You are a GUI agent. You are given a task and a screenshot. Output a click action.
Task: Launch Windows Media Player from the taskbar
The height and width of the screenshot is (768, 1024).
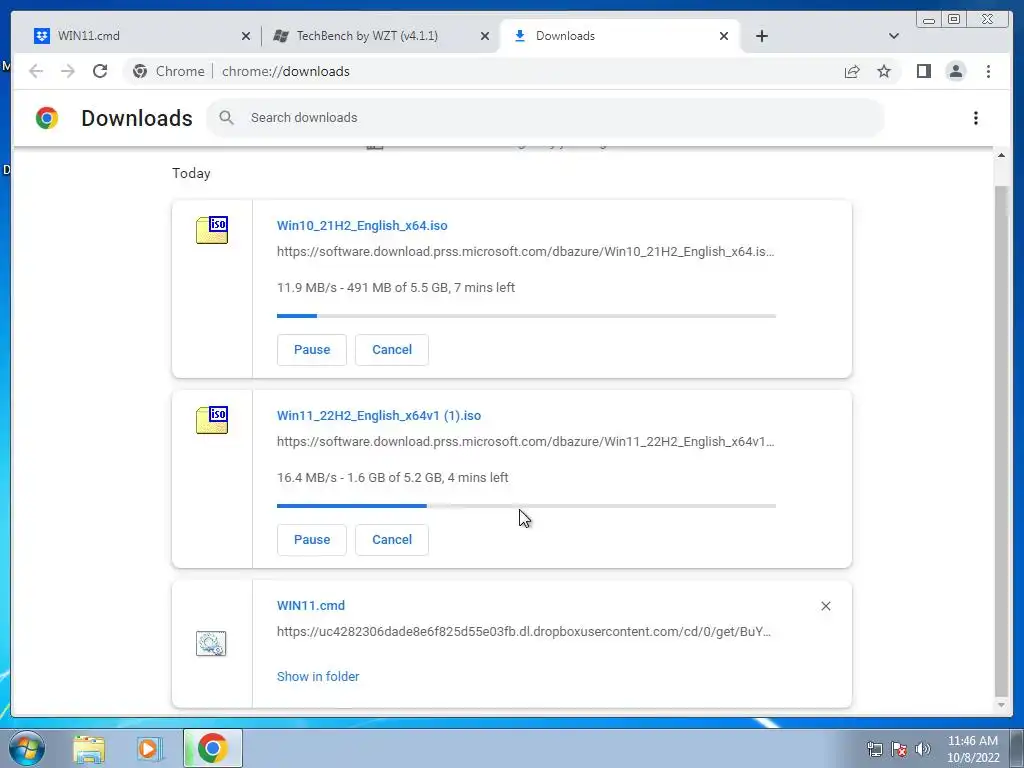coord(149,748)
